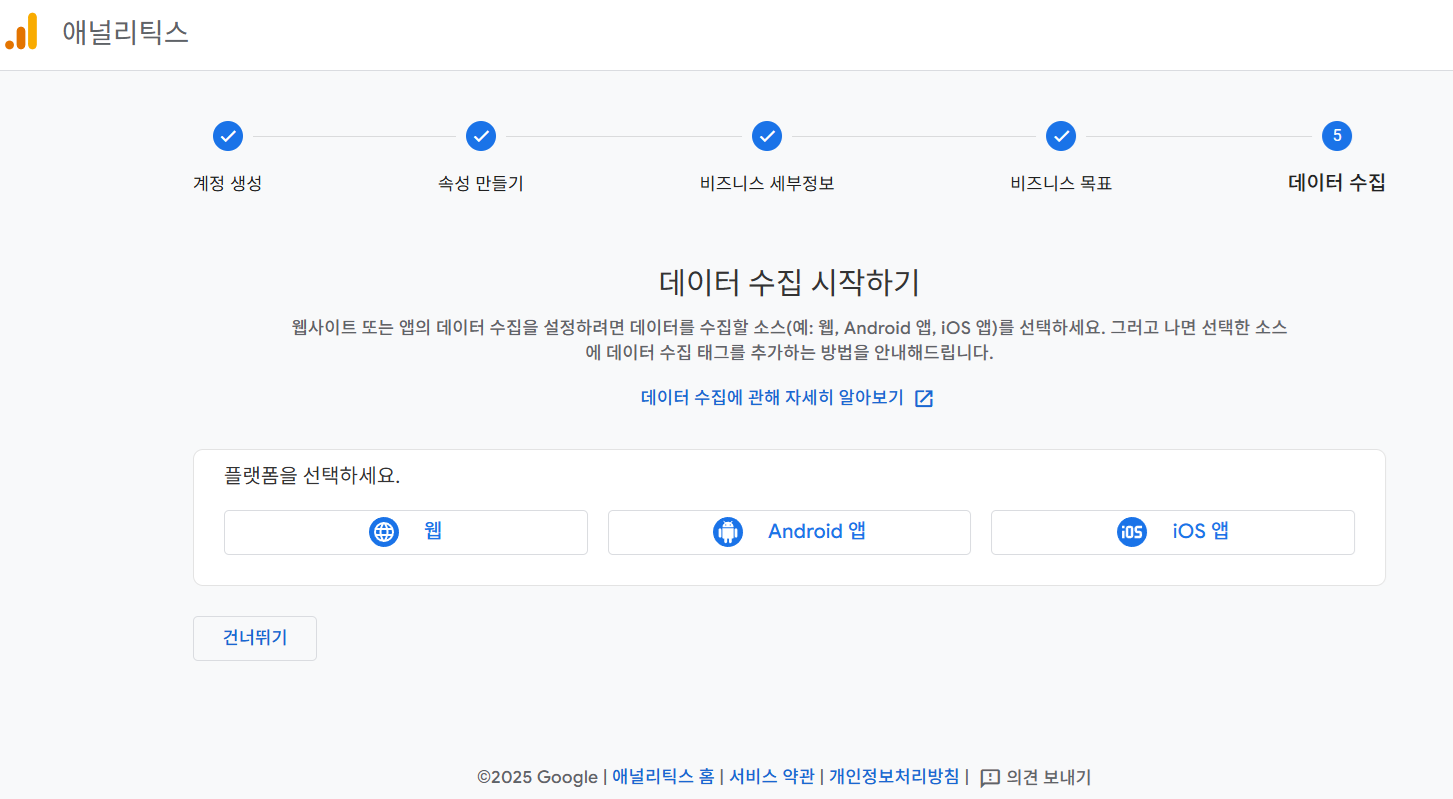
Task: Select the iOS 앱 platform card
Action: 1172,532
